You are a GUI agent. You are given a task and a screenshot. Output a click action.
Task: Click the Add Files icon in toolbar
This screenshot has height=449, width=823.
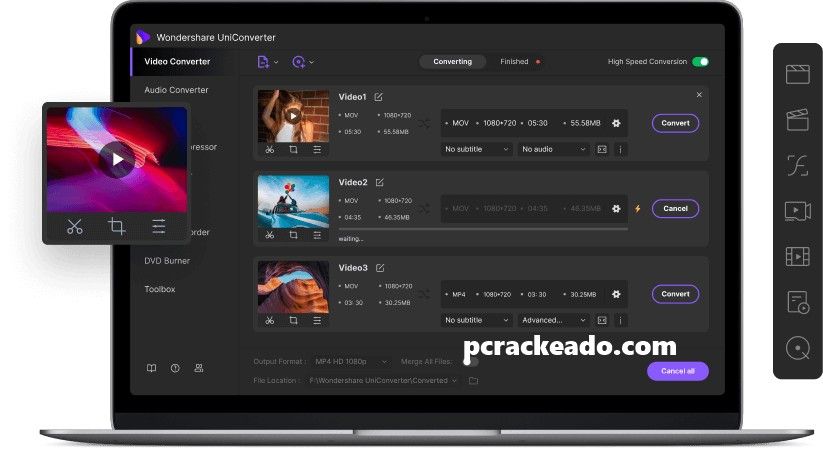(x=267, y=62)
